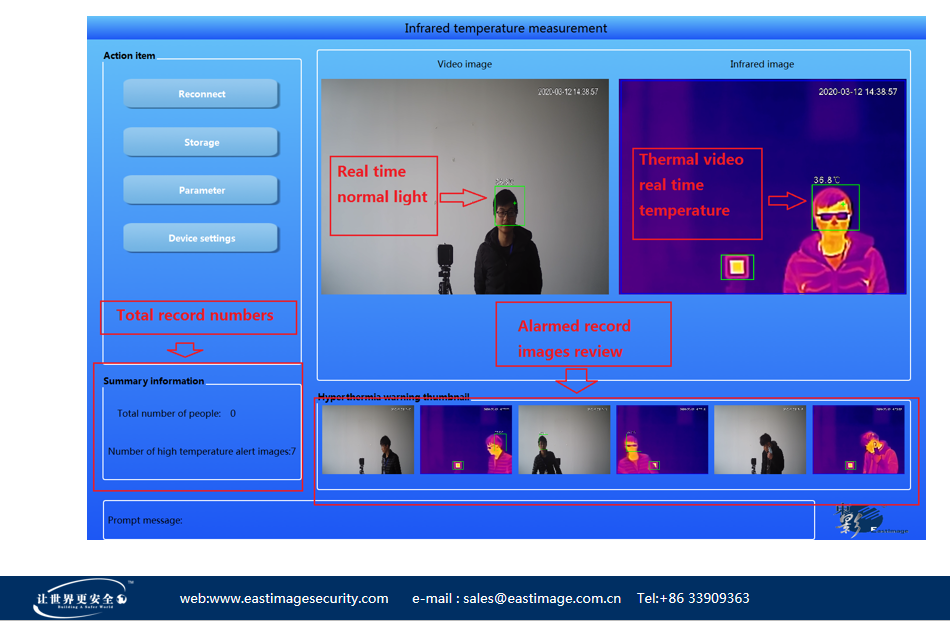This screenshot has width=950, height=621.
Task: Click the company logo in footer
Action: click(x=82, y=598)
